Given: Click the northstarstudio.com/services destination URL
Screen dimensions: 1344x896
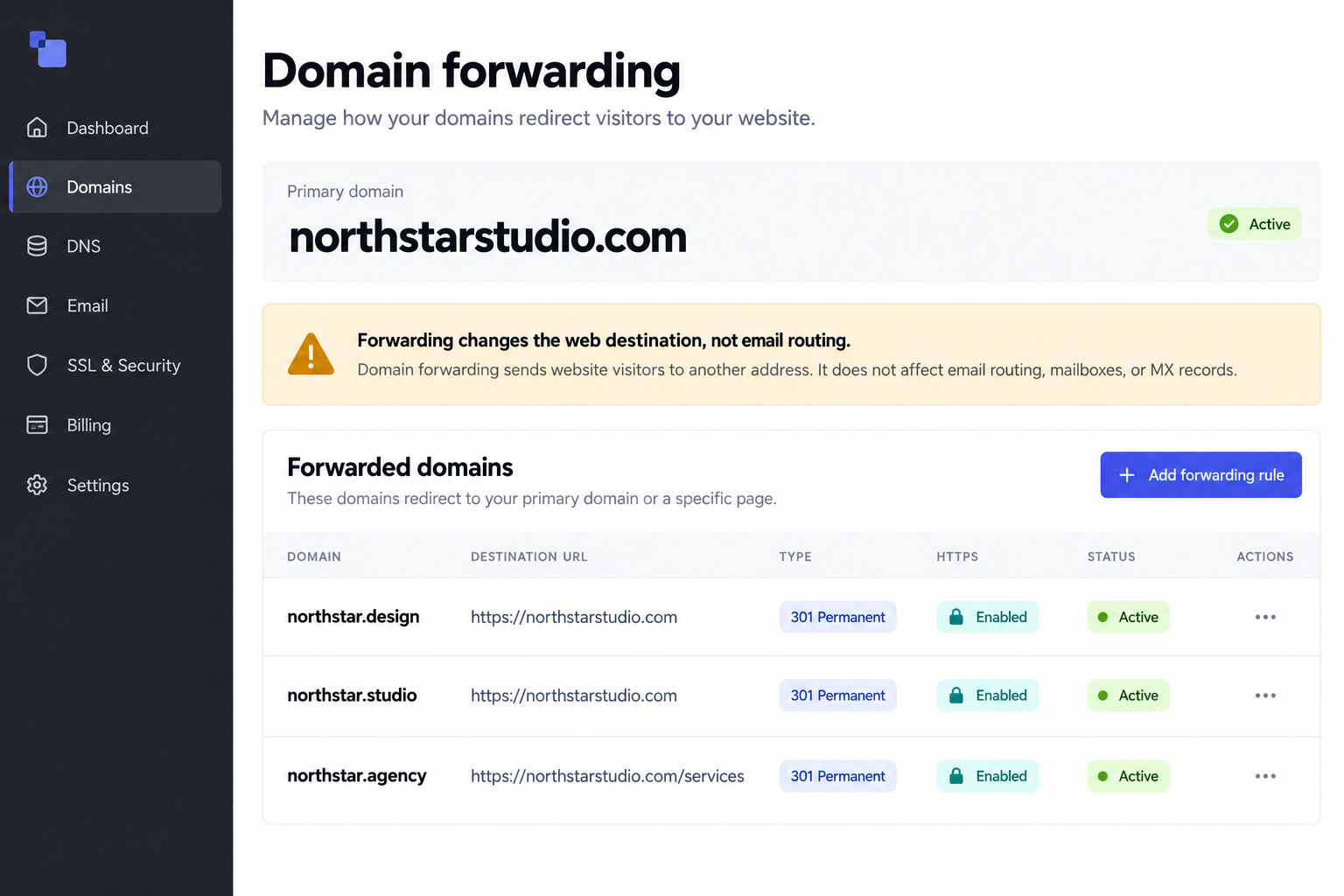Looking at the screenshot, I should pyautogui.click(x=607, y=776).
